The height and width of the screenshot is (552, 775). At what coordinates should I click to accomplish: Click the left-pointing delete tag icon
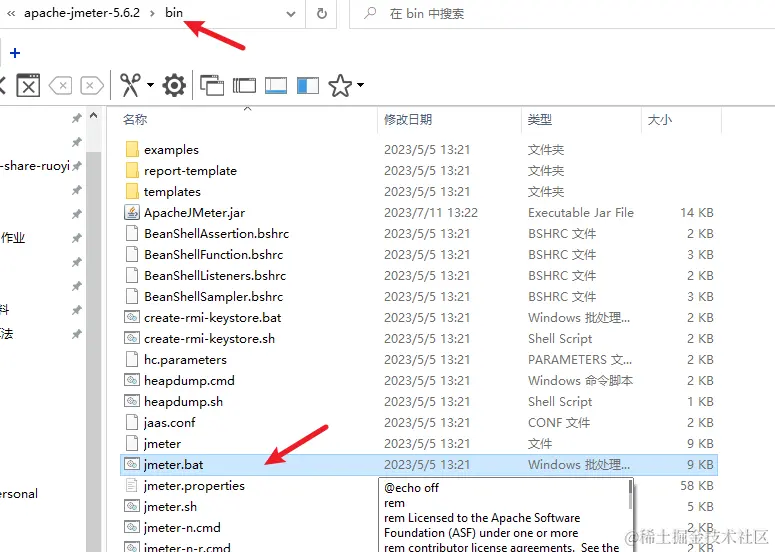(x=61, y=86)
